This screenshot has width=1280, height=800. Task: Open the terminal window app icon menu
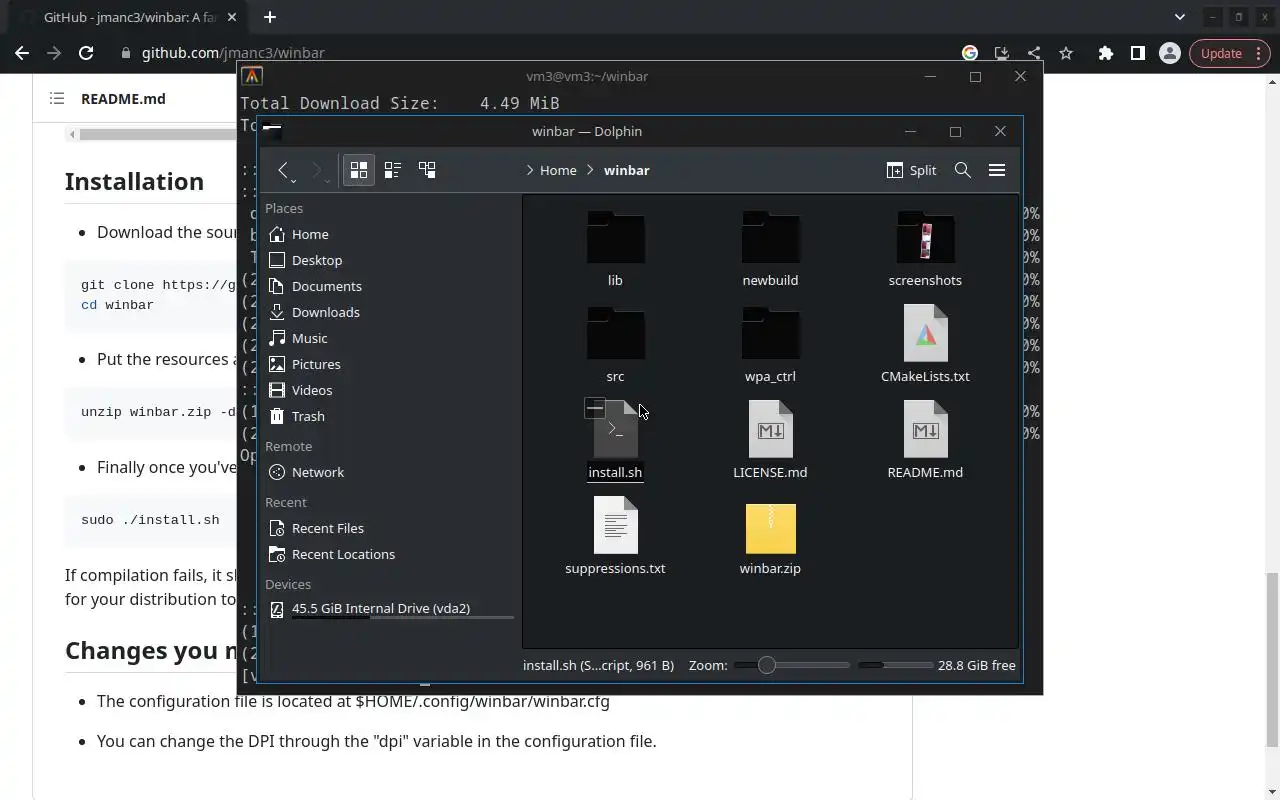[x=252, y=76]
